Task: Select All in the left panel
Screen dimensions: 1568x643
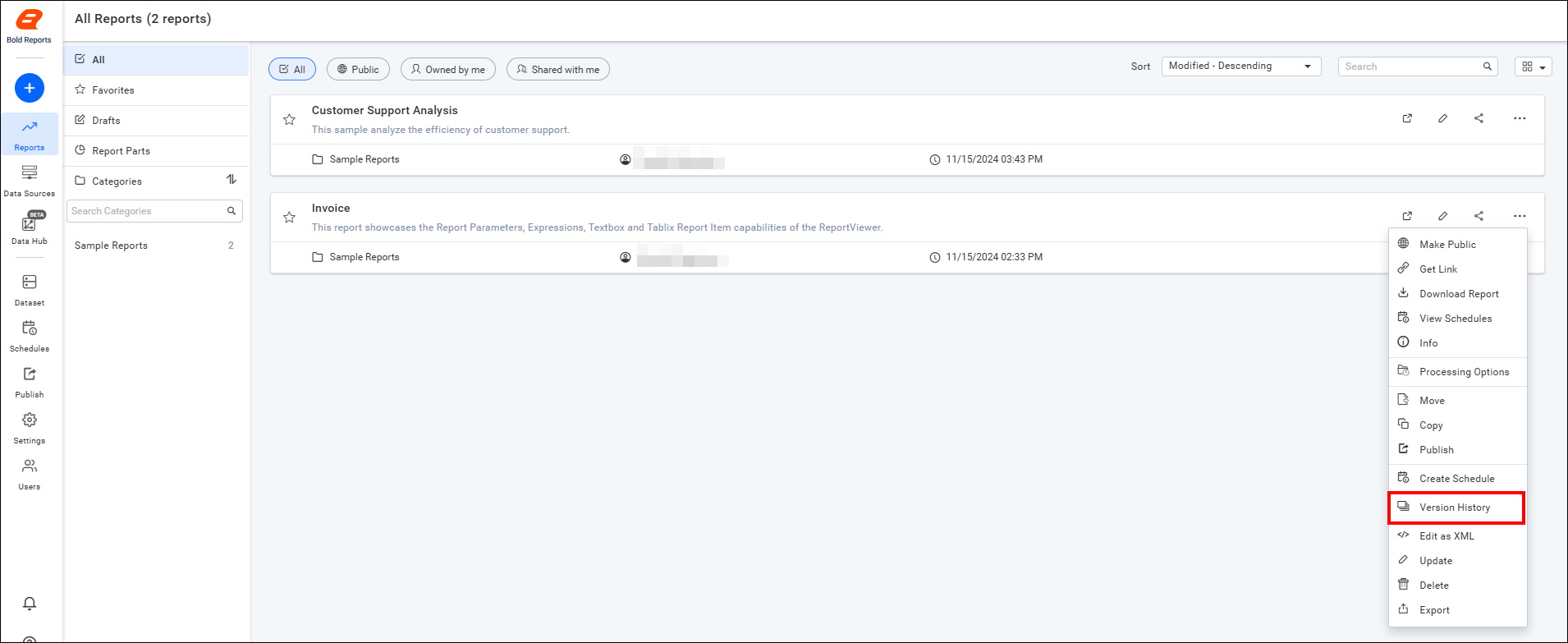Action: [156, 60]
